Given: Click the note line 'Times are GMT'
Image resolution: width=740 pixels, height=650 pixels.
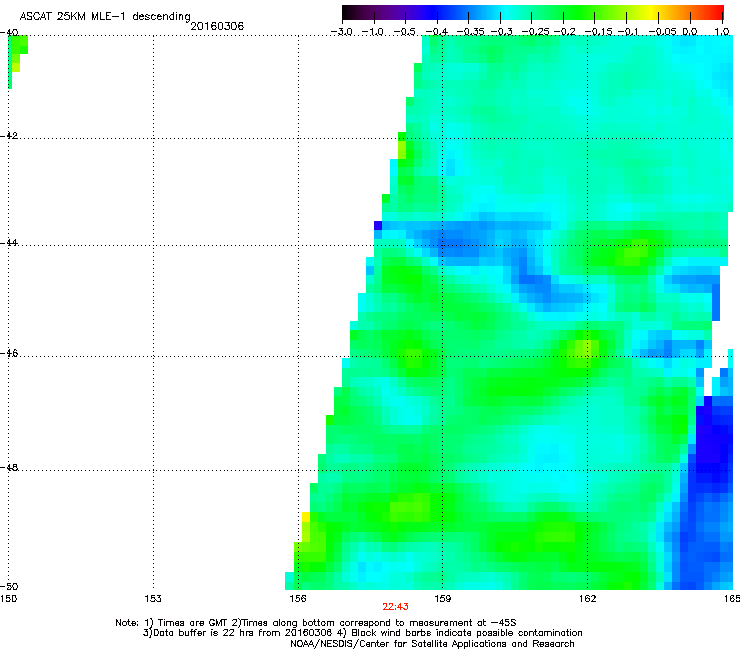Looking at the screenshot, I should (x=316, y=623).
